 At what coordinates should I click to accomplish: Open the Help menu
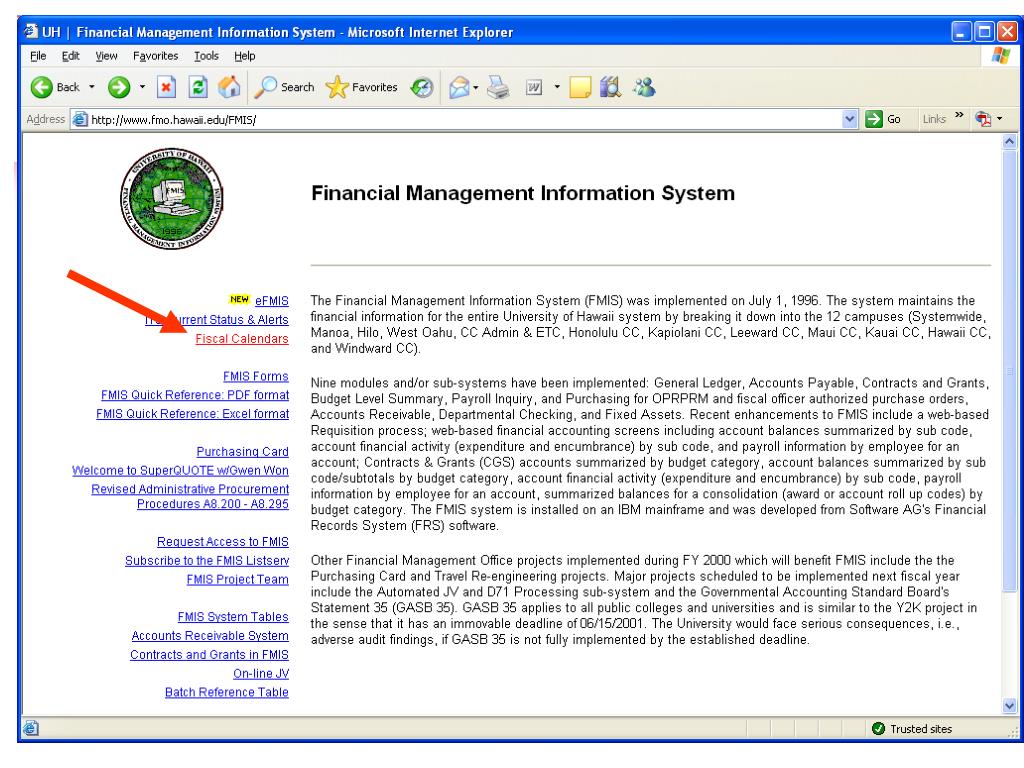click(x=245, y=56)
